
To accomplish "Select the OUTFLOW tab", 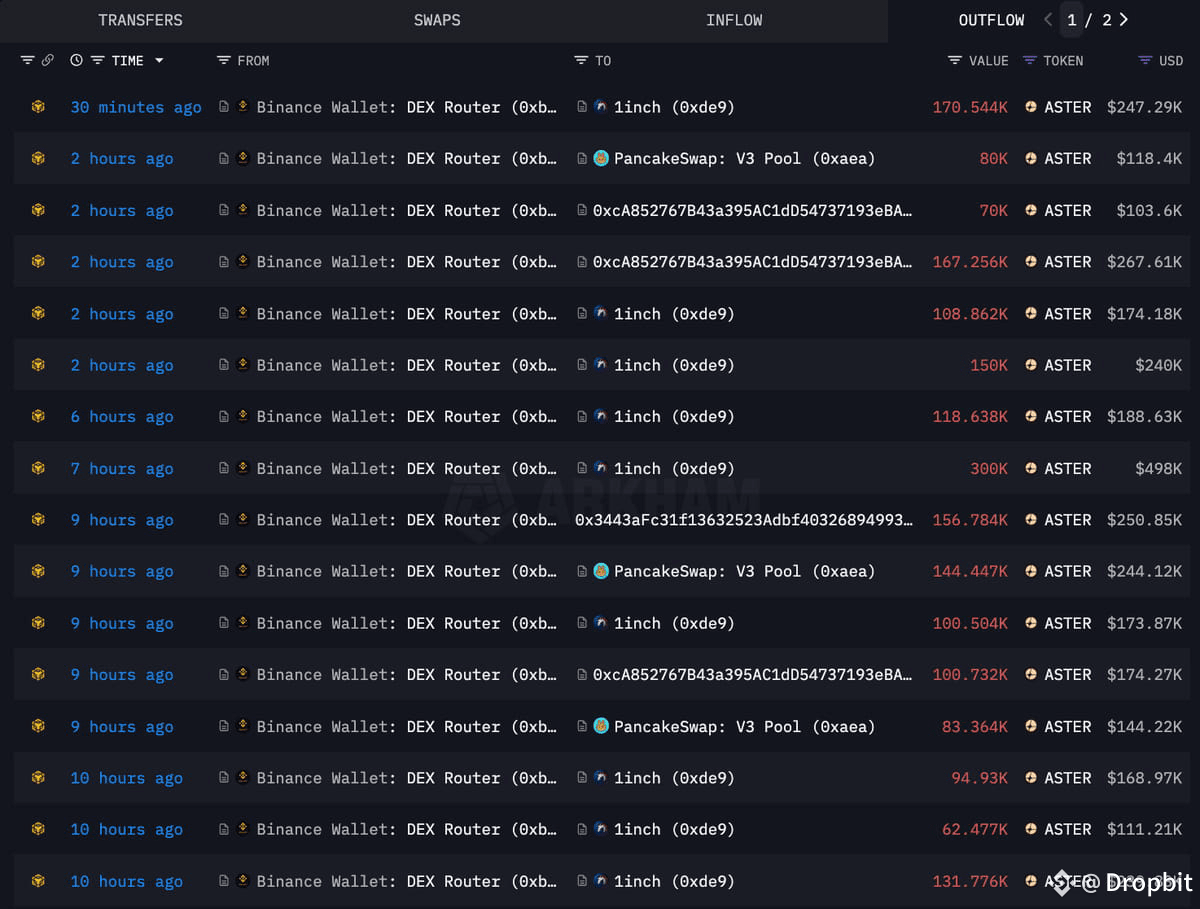I will (991, 20).
